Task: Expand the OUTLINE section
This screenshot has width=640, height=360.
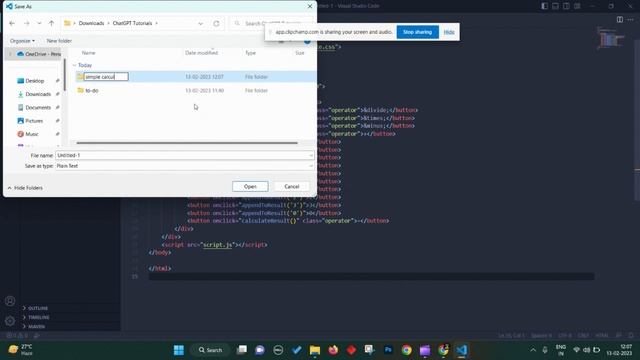Action: click(x=36, y=308)
